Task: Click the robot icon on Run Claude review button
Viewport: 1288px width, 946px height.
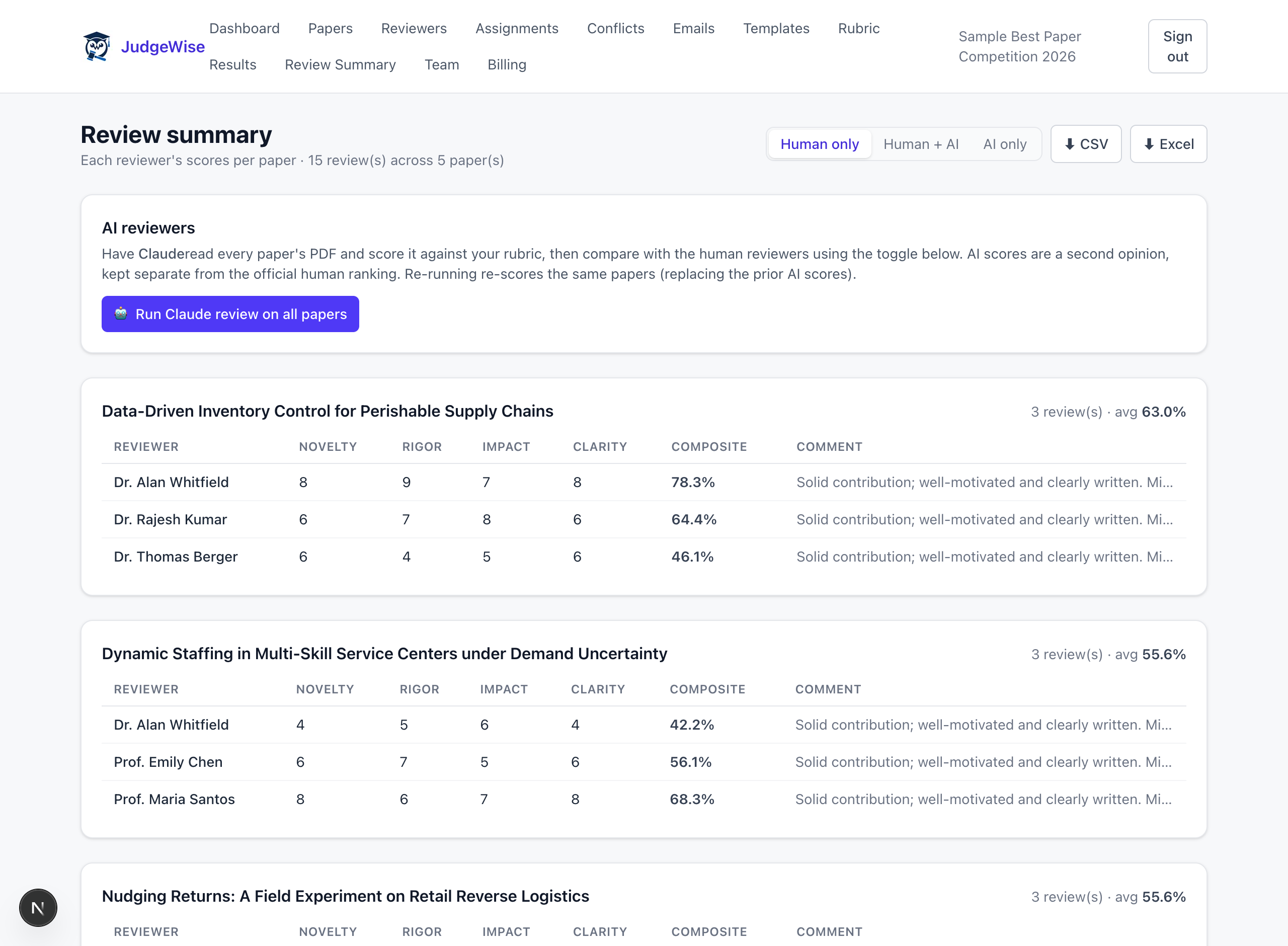Action: tap(121, 313)
